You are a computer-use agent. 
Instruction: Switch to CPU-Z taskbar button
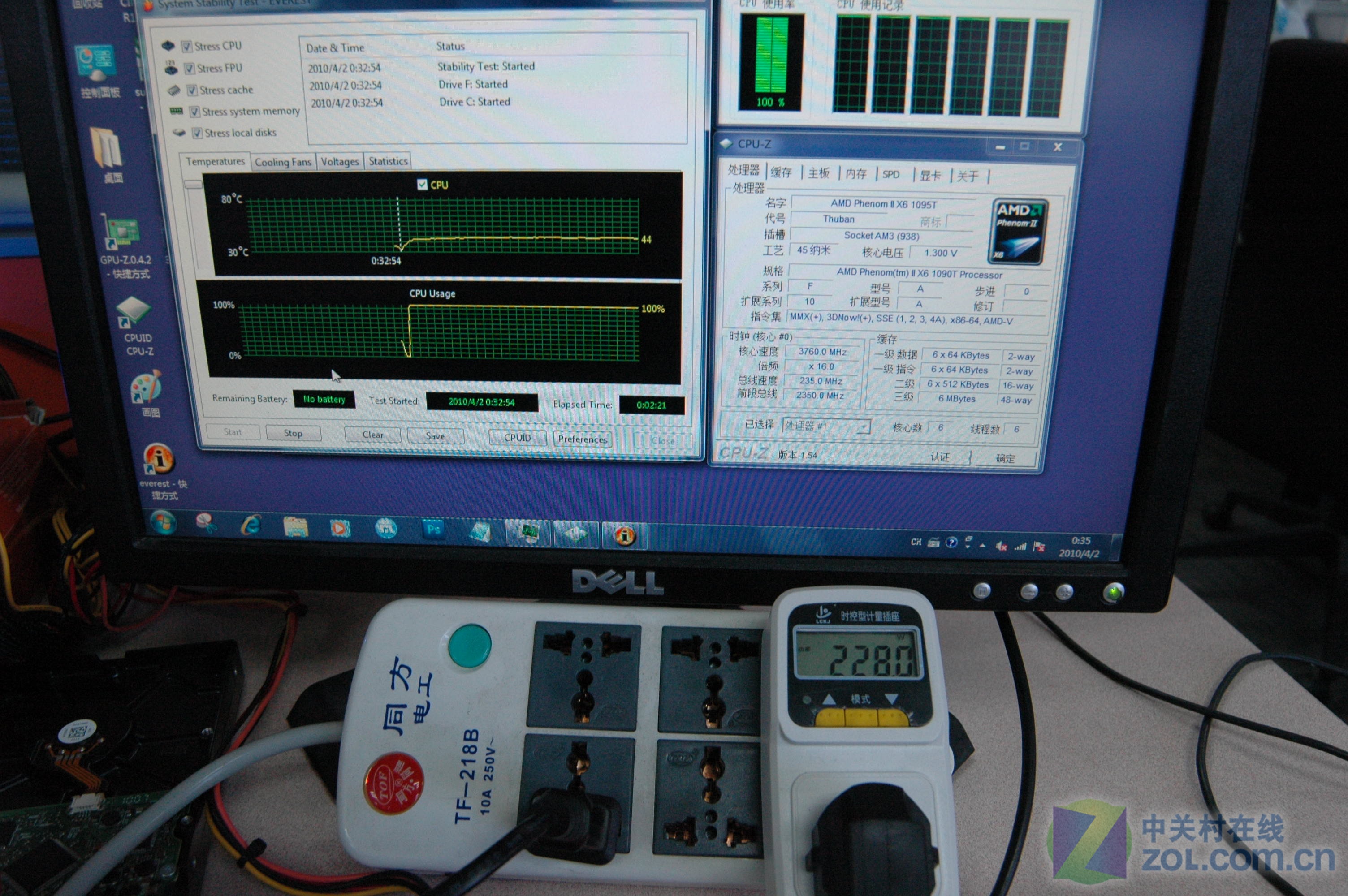click(576, 535)
